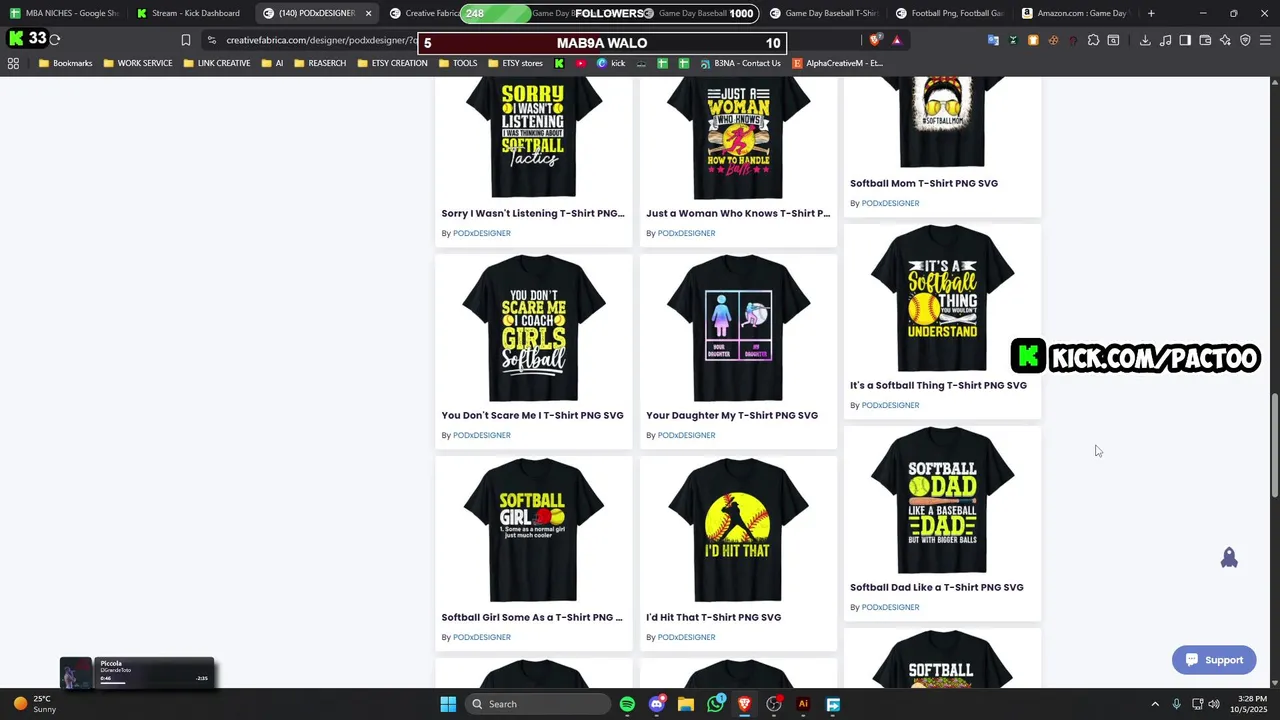This screenshot has height=720, width=1280.
Task: Click the music note media control icon
Action: pos(1165,40)
